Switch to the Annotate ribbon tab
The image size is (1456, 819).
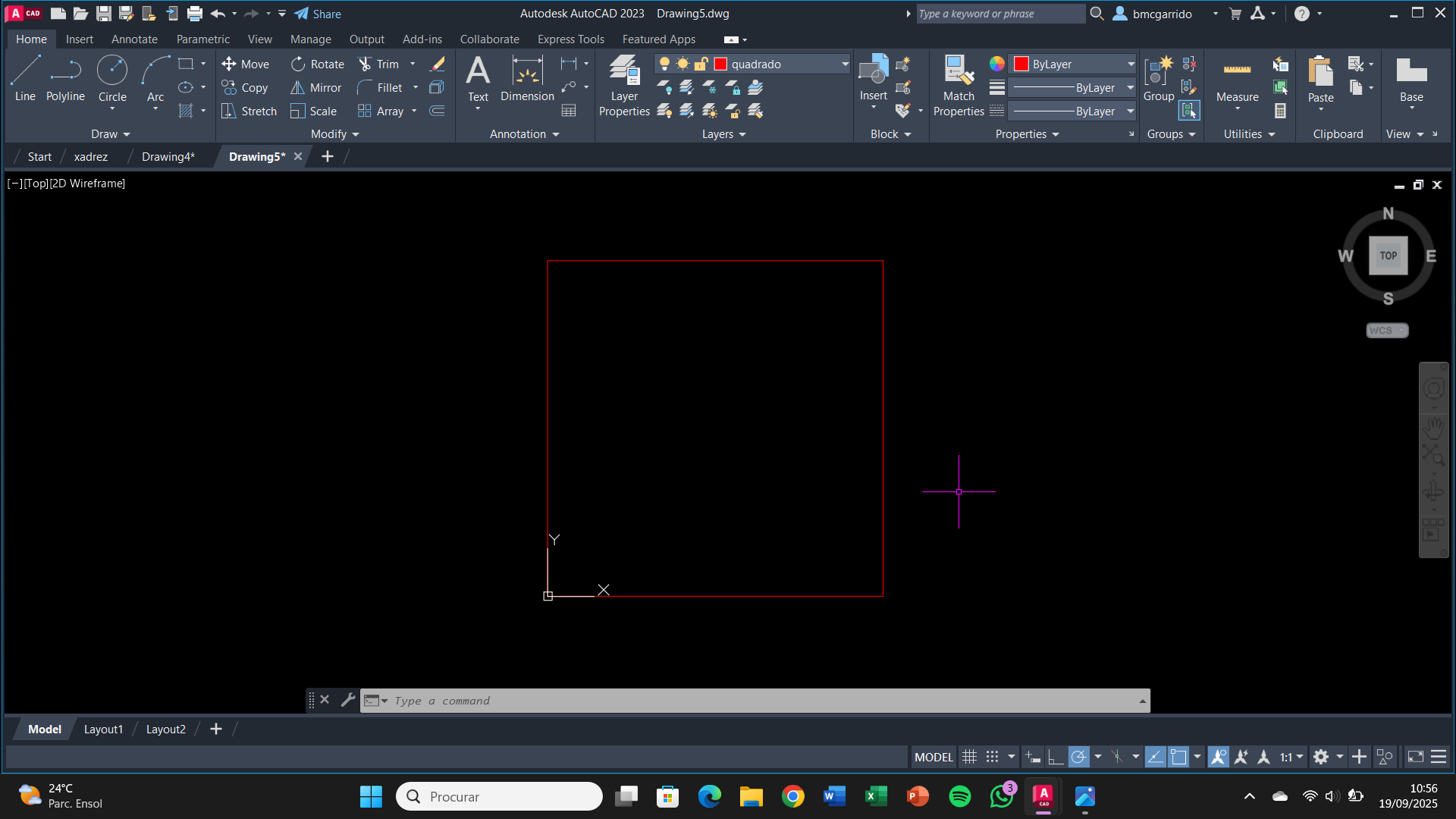[134, 39]
